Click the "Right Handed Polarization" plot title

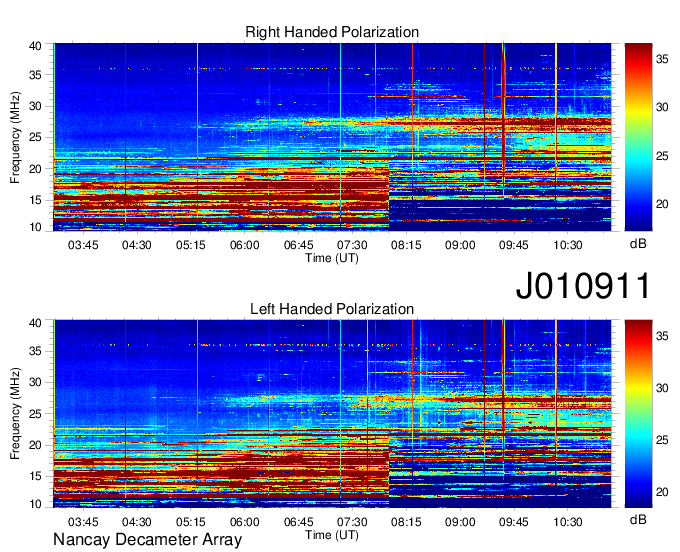click(x=332, y=32)
